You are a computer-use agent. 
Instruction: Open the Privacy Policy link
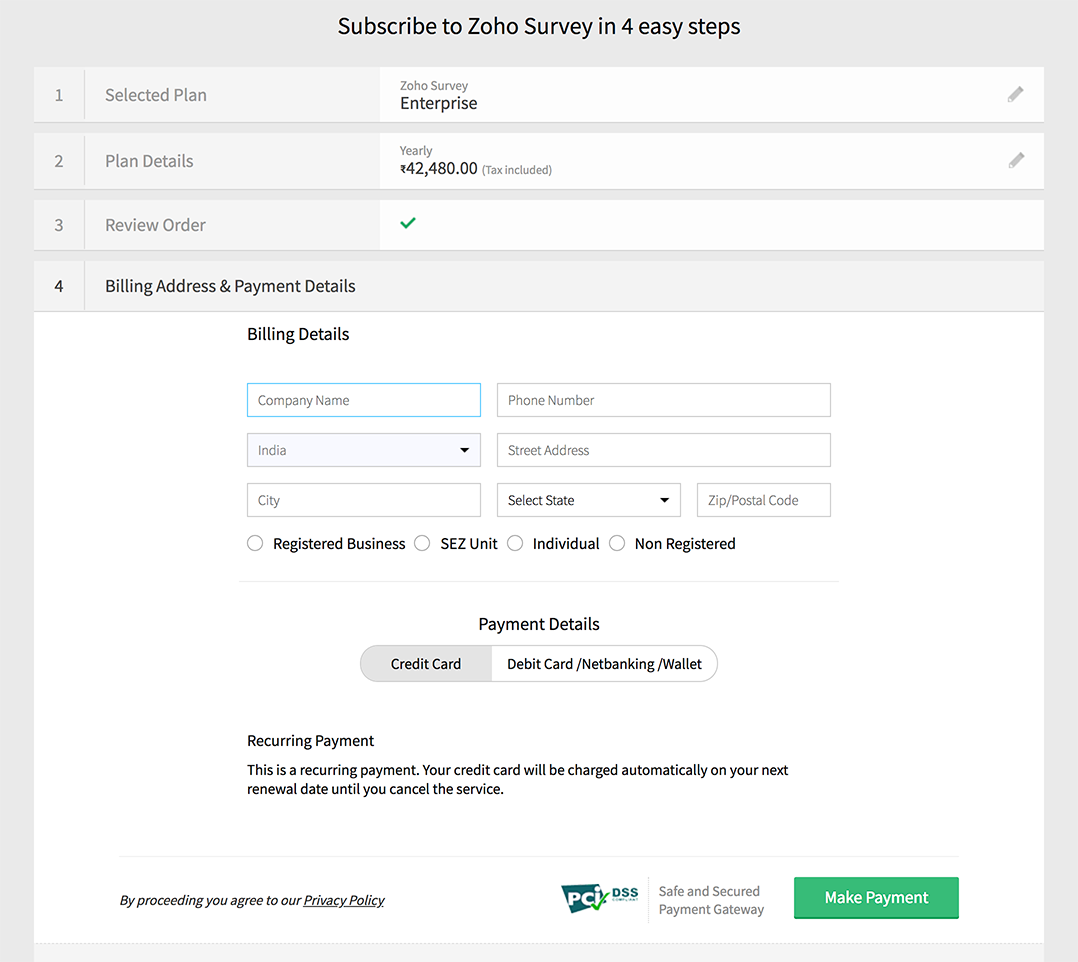point(344,900)
